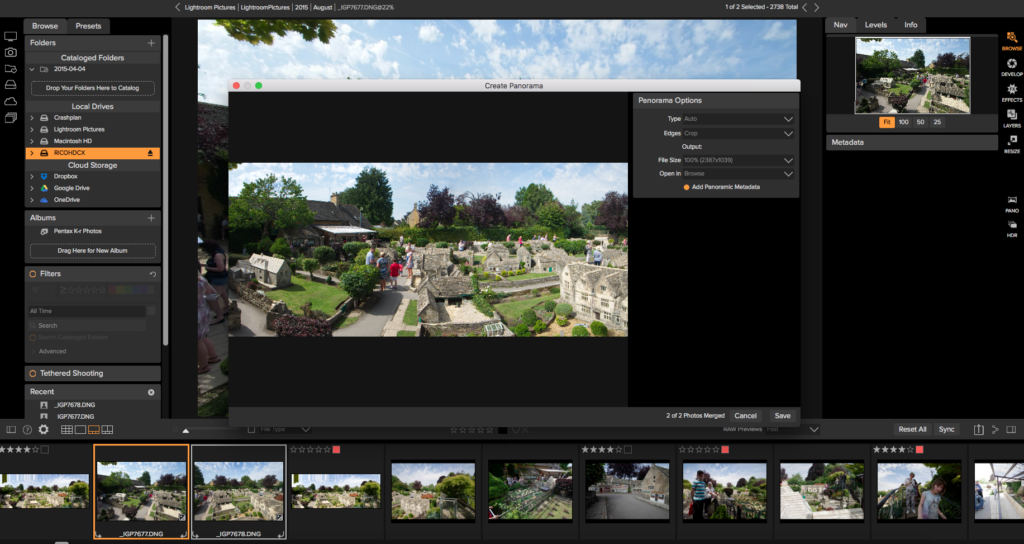The height and width of the screenshot is (544, 1024).
Task: Open the Open In dropdown
Action: pyautogui.click(x=738, y=174)
